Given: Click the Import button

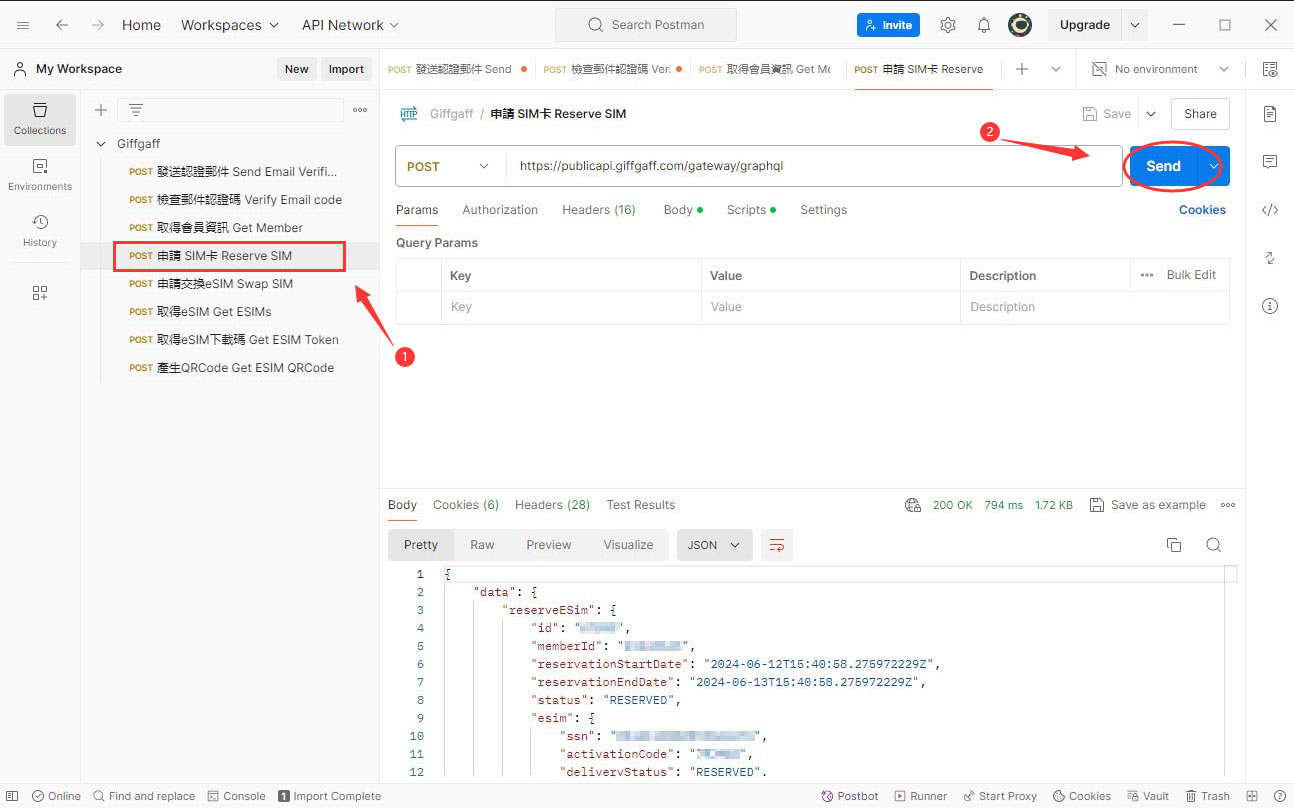Looking at the screenshot, I should pos(346,69).
